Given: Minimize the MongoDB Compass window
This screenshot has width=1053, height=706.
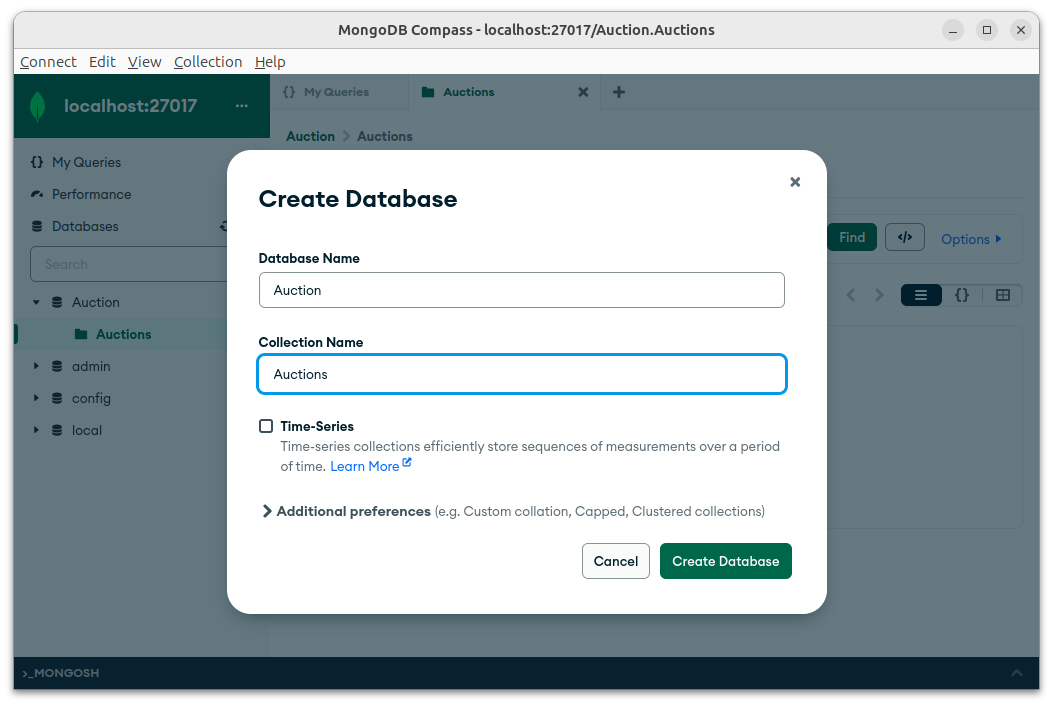Looking at the screenshot, I should (953, 30).
